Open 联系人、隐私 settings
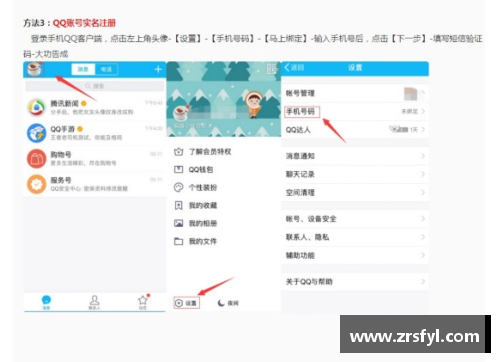Screen dimensions: 500x362 coord(355,237)
